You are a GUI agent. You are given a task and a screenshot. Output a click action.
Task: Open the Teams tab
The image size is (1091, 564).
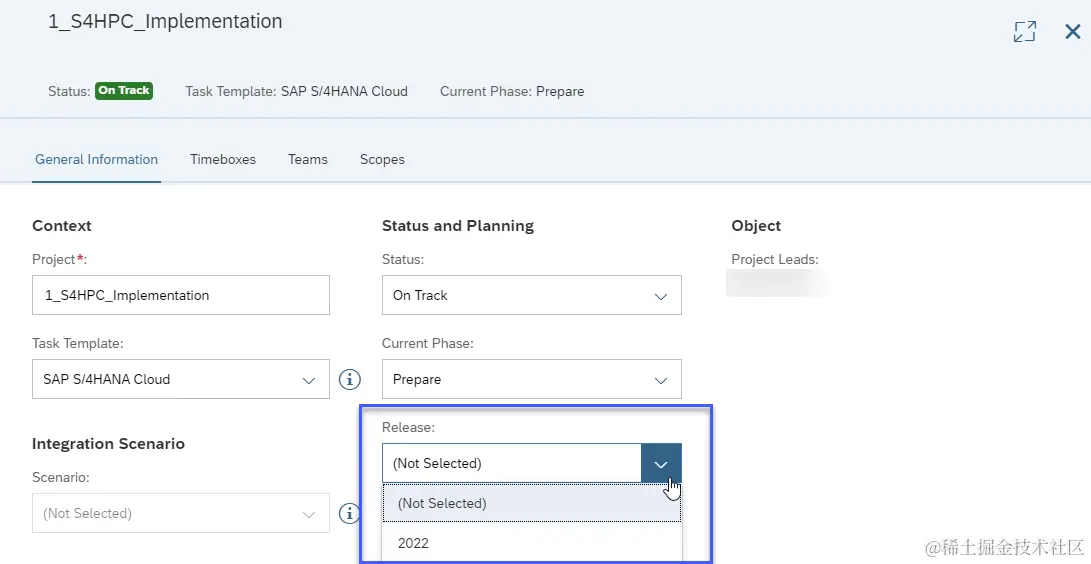[x=308, y=159]
